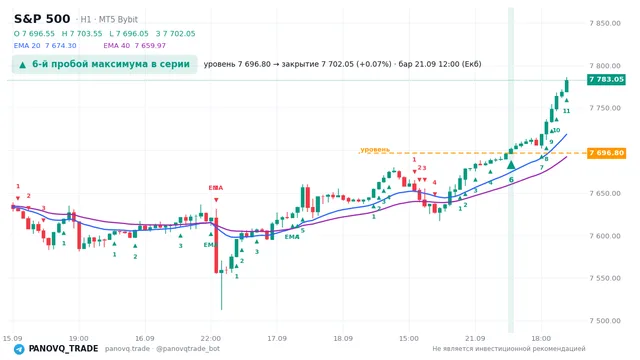Click the red EMA marker above the big drop
This screenshot has height=360, width=640.
coord(216,188)
